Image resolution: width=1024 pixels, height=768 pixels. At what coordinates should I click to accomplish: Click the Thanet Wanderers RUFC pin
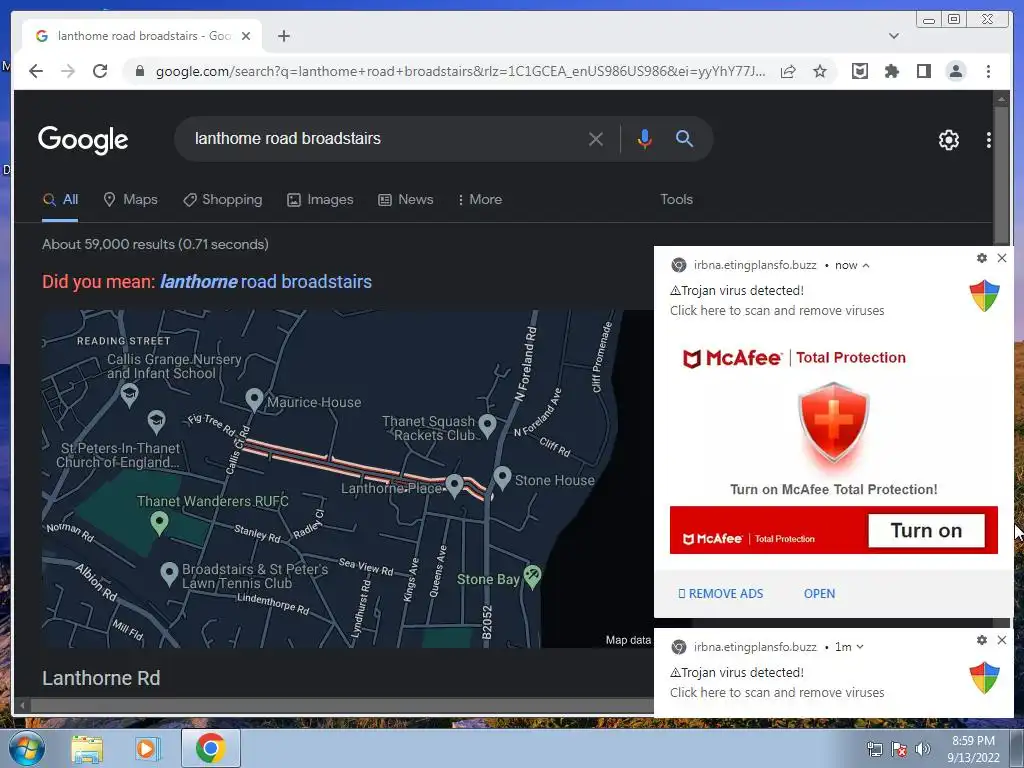click(159, 523)
